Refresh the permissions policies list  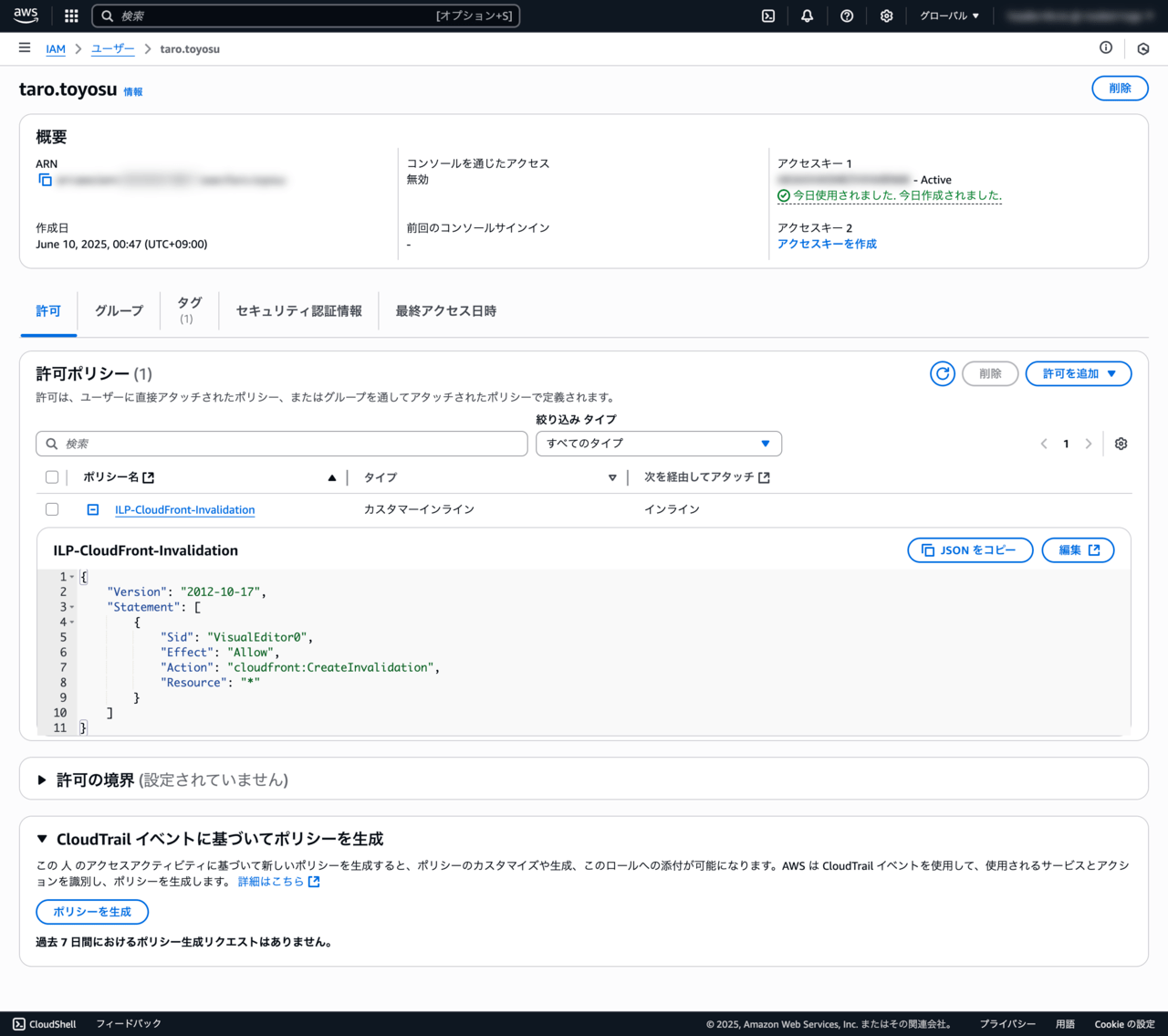[943, 373]
